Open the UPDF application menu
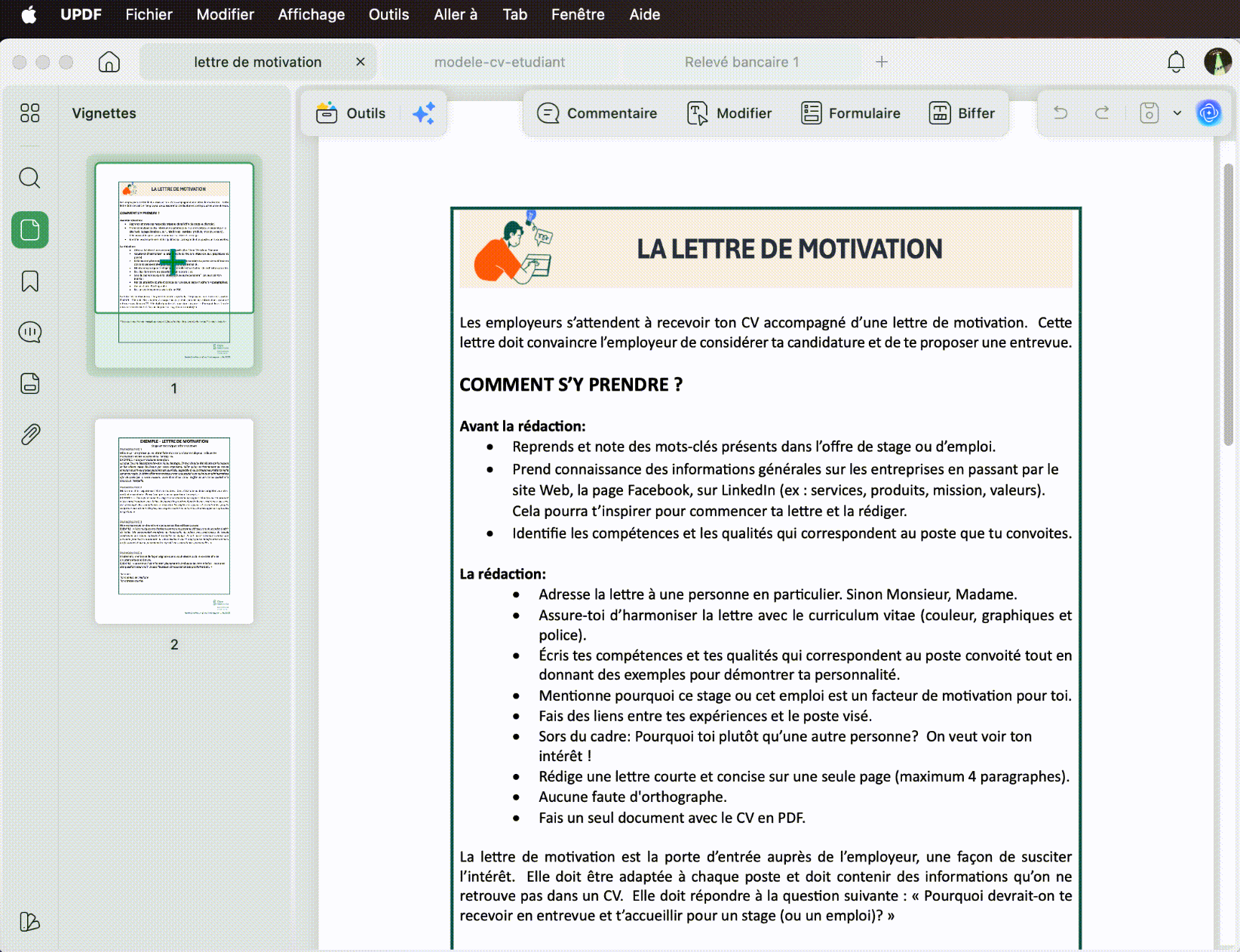 coord(81,14)
